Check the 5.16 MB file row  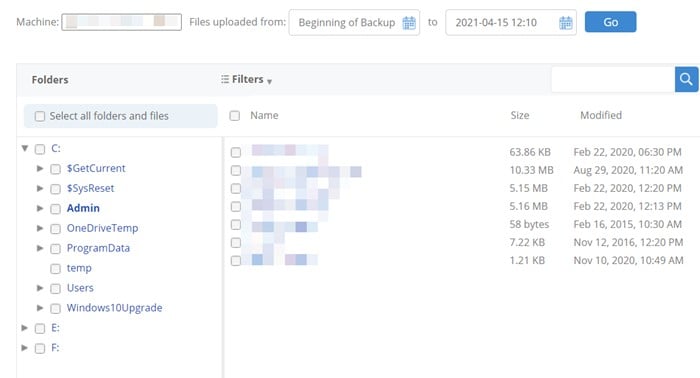click(236, 207)
